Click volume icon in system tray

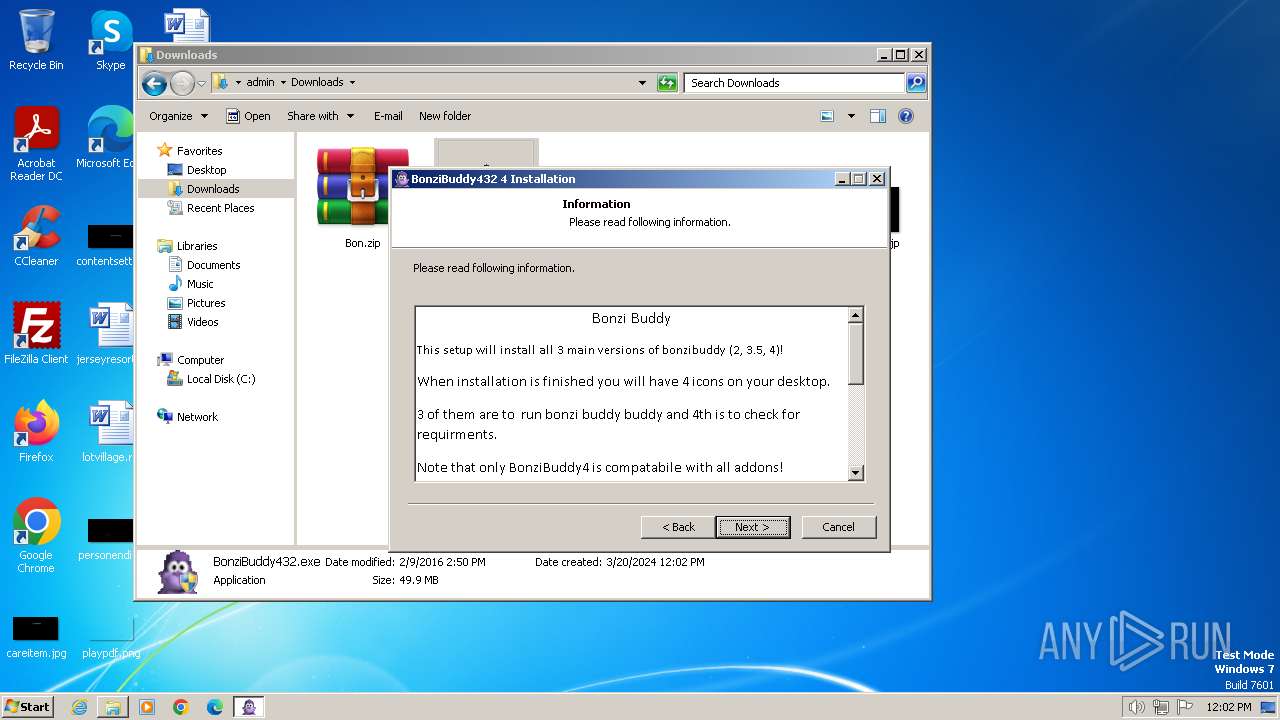[1136, 707]
